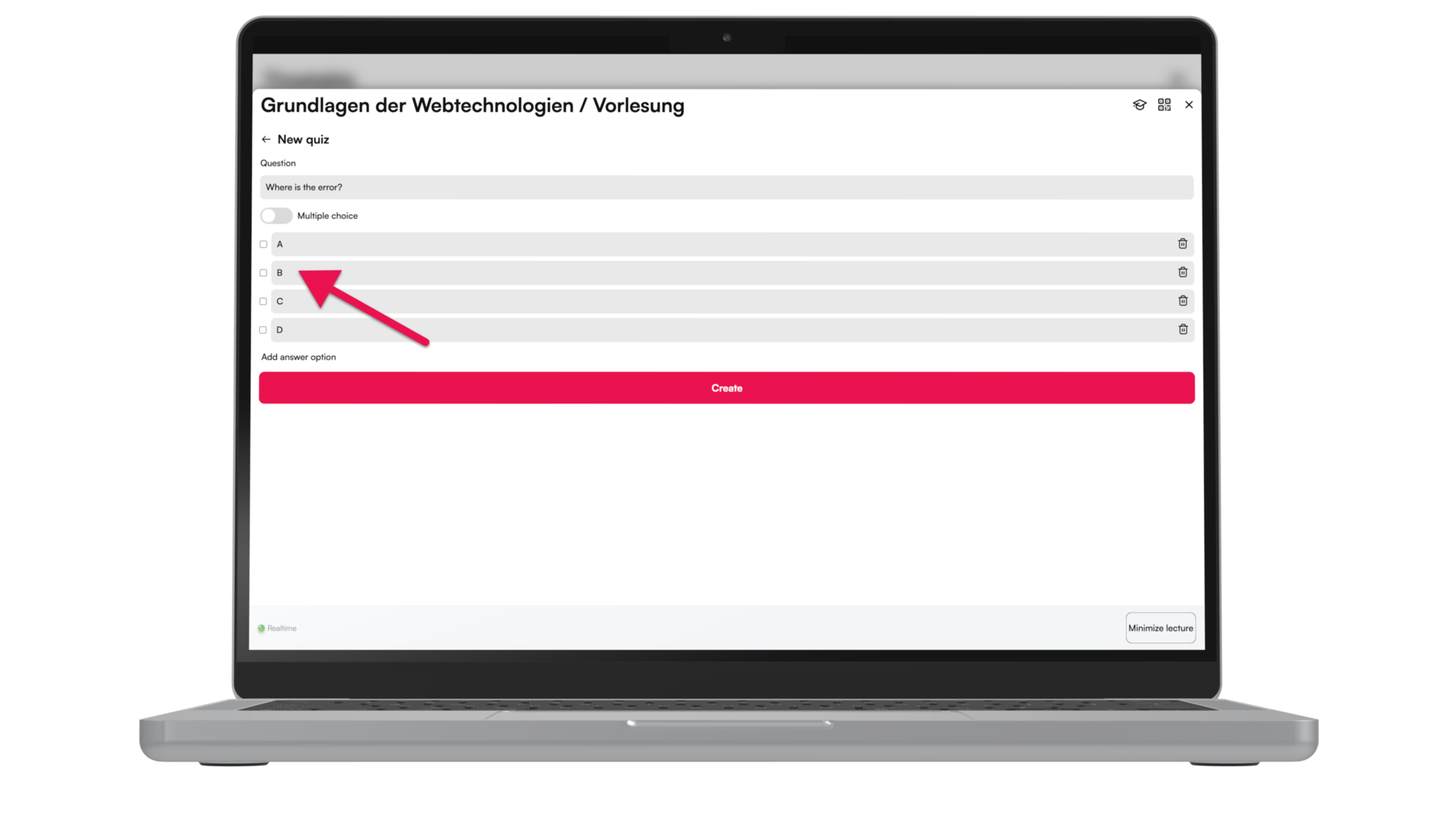Image resolution: width=1456 pixels, height=818 pixels.
Task: Click the graduation cap icon
Action: (x=1140, y=104)
